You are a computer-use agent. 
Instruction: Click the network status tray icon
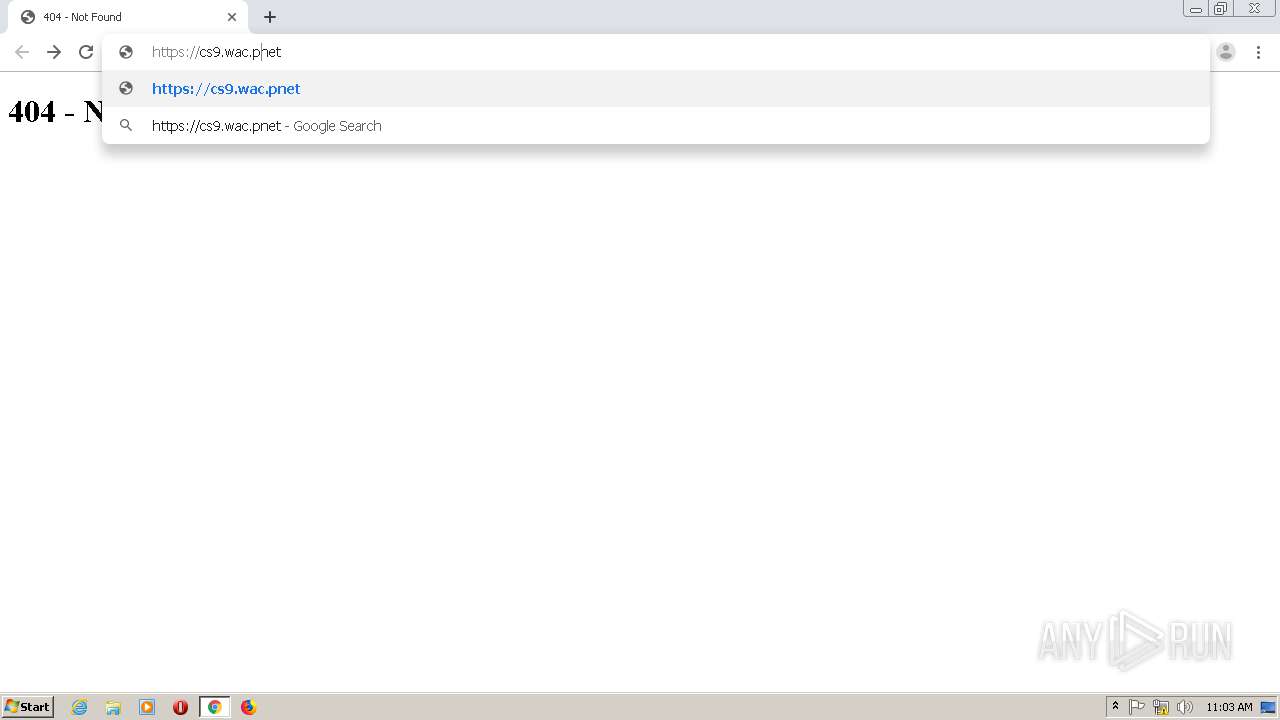tap(1161, 707)
